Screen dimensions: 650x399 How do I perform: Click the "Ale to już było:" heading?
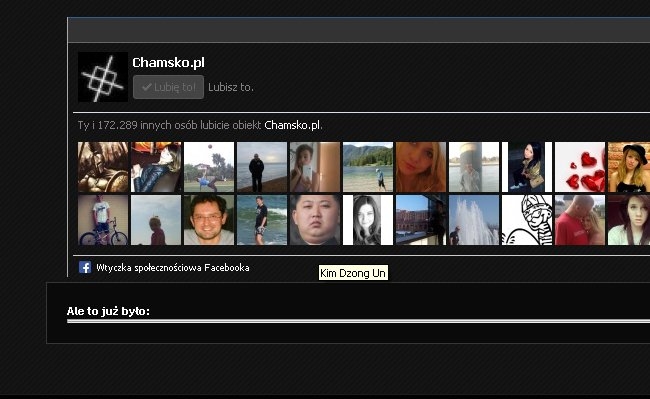click(108, 311)
